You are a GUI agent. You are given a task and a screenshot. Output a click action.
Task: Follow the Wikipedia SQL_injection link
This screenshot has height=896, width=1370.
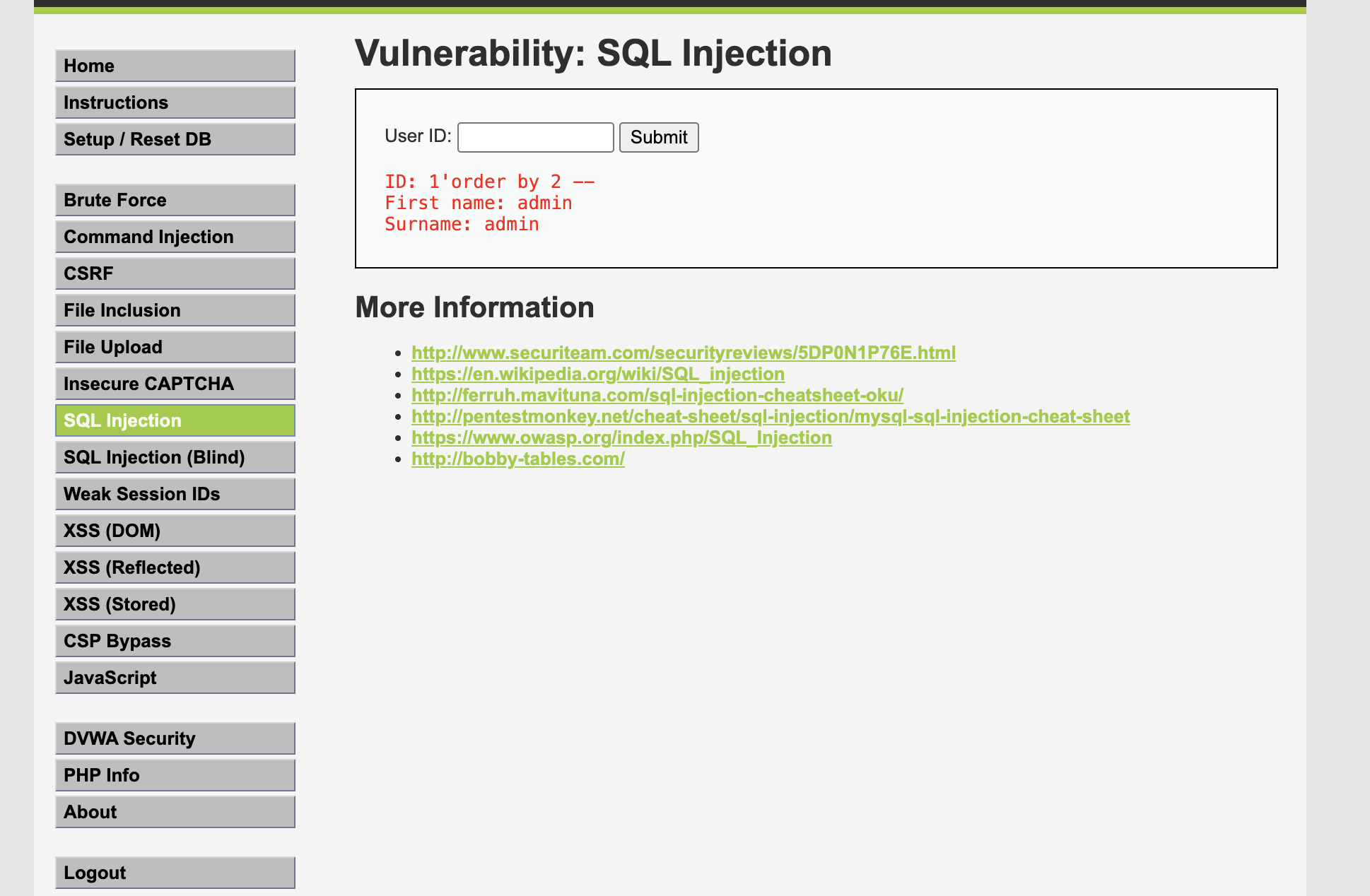click(597, 374)
